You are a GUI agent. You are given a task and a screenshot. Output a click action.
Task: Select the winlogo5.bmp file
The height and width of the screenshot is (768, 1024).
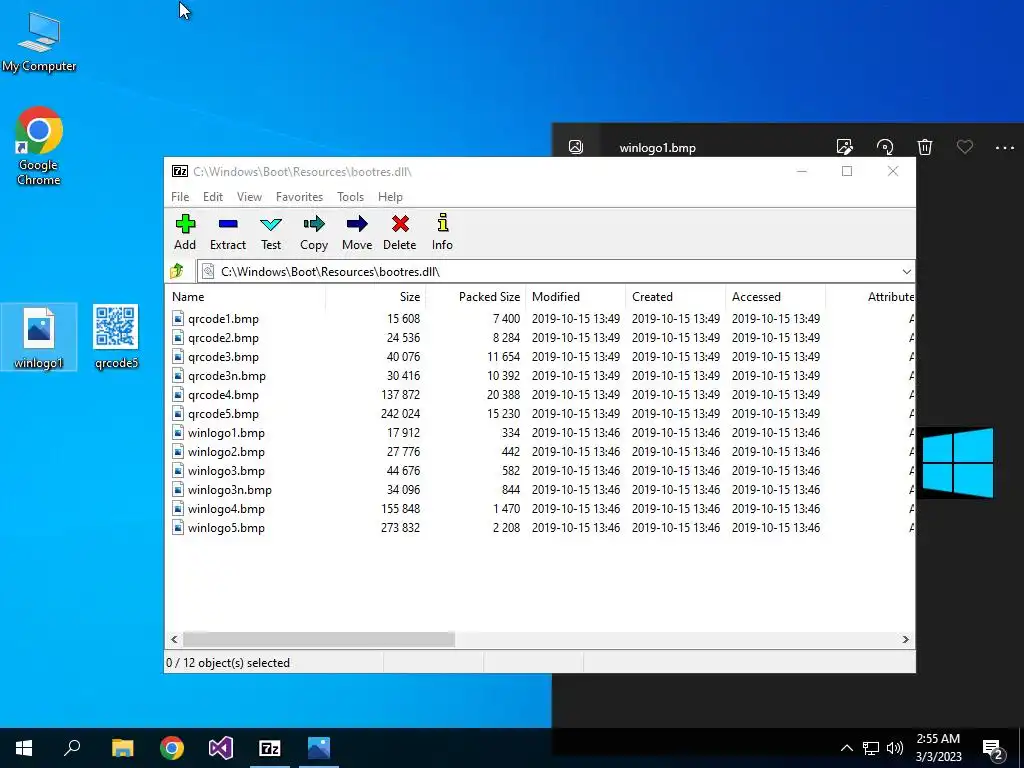point(226,527)
